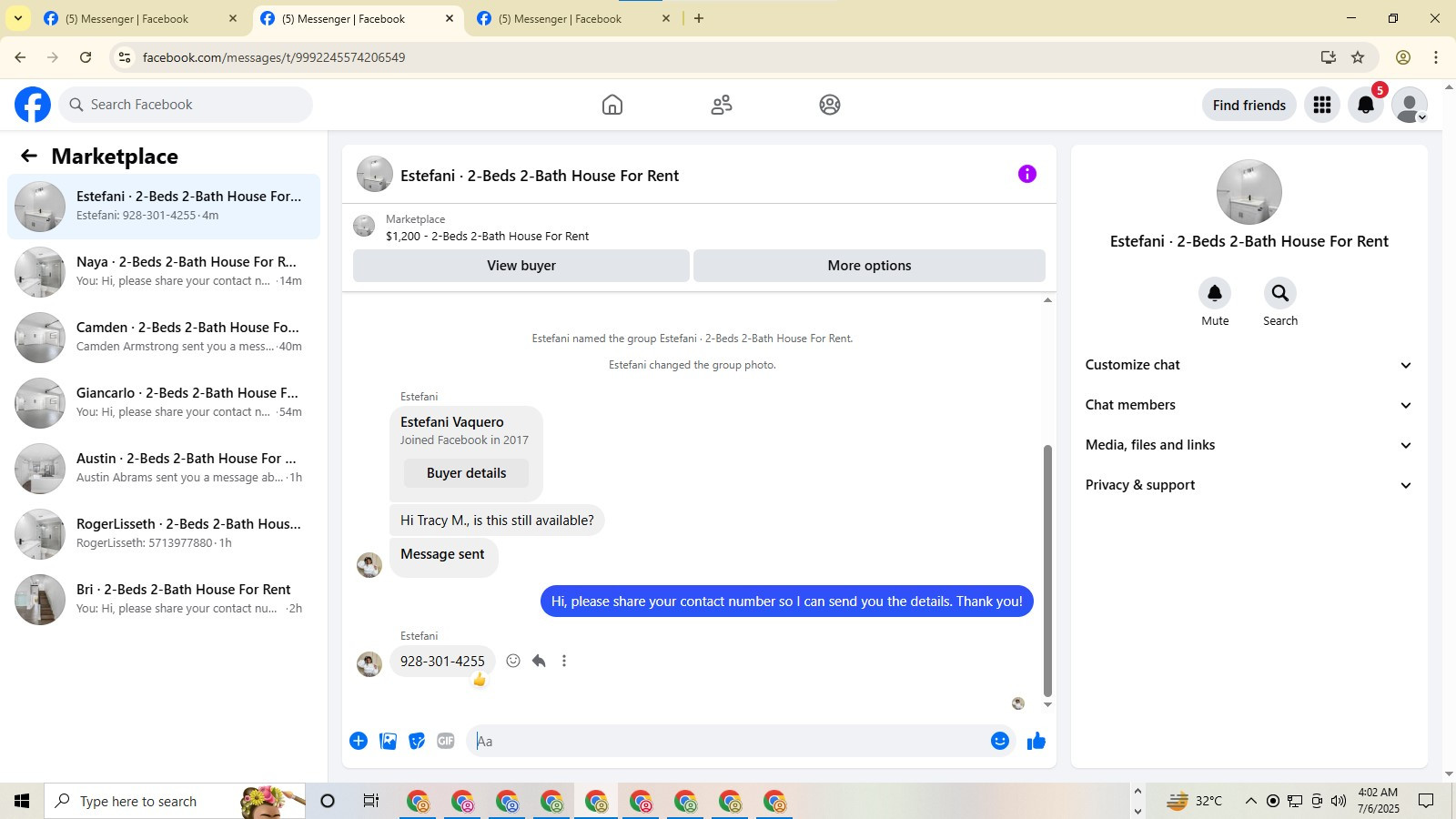1456x819 pixels.
Task: Send a thumbs-up like
Action: click(1036, 741)
